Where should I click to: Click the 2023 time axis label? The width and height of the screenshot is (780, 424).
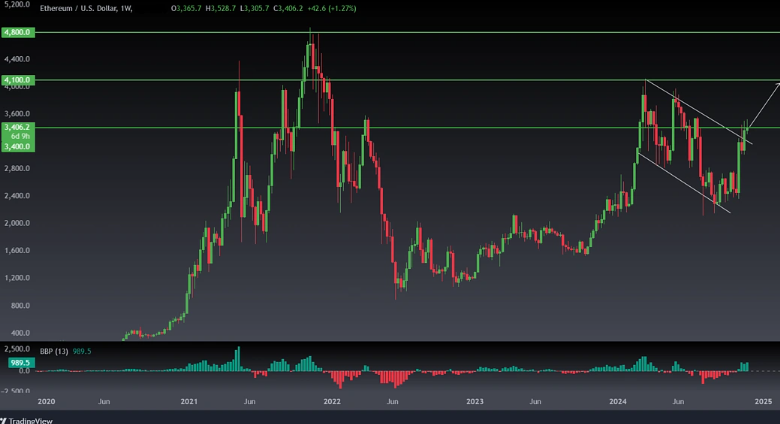pos(475,401)
